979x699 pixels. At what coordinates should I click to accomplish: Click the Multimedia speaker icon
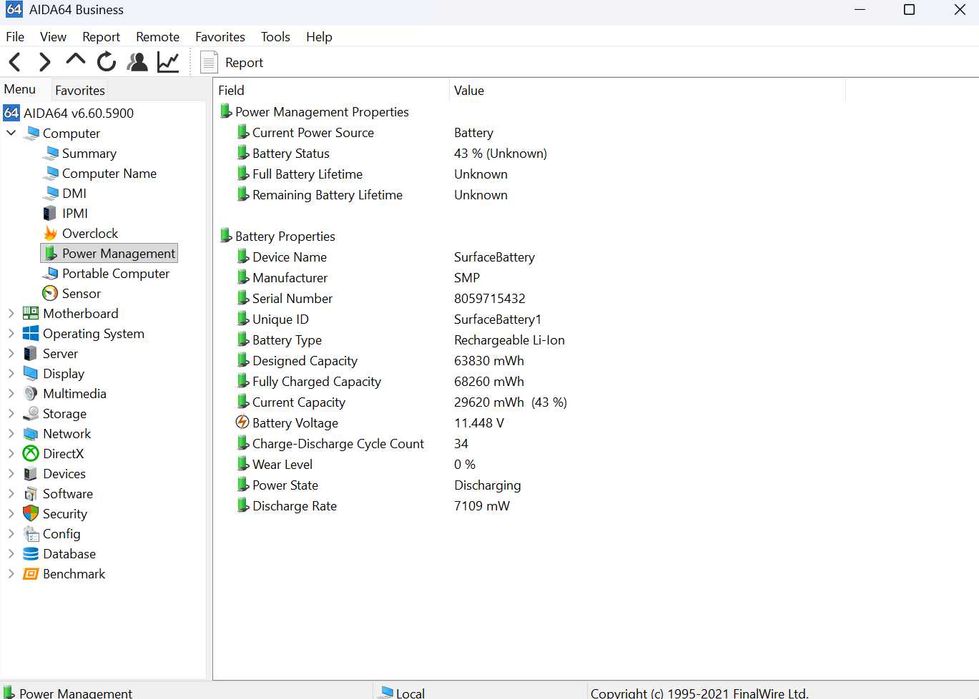pos(31,393)
